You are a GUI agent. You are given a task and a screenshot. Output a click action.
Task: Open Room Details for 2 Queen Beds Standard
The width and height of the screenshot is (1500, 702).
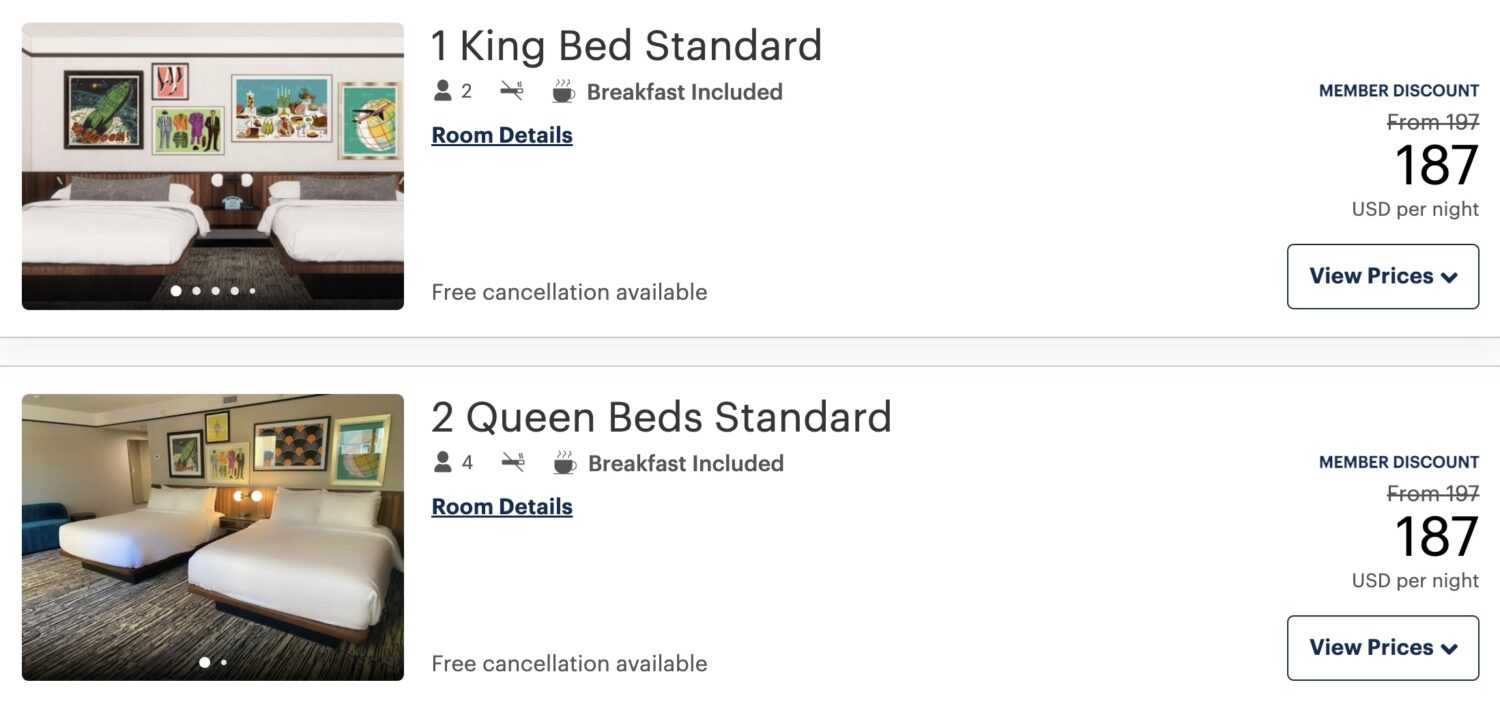point(501,506)
